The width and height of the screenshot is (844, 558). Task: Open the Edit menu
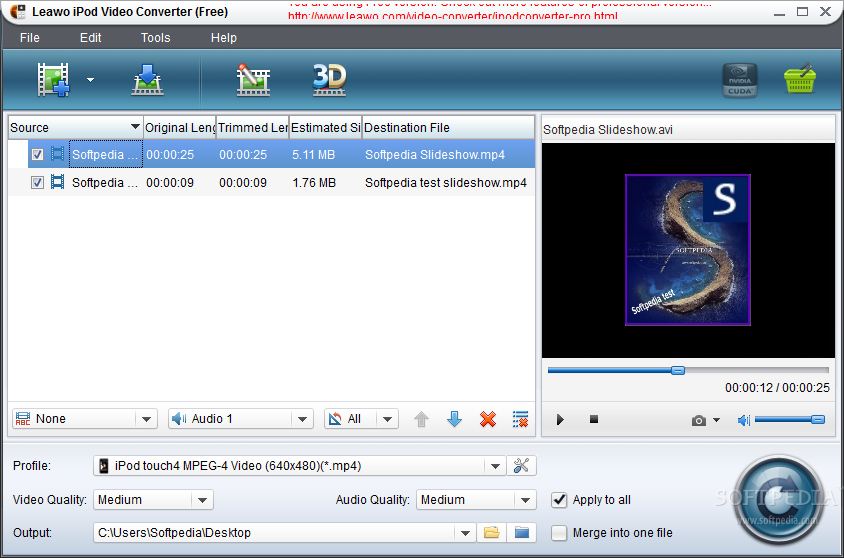click(90, 38)
